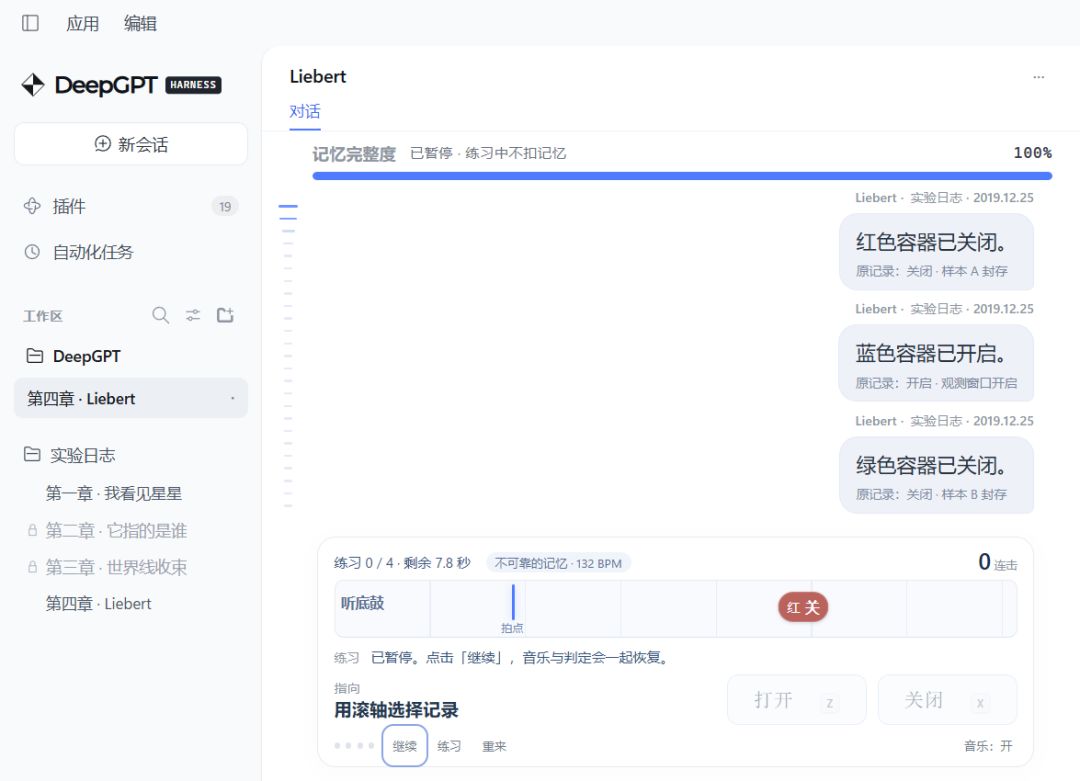Click the lock icon beside 第二章
Screen dimensions: 1080x781
32,530
